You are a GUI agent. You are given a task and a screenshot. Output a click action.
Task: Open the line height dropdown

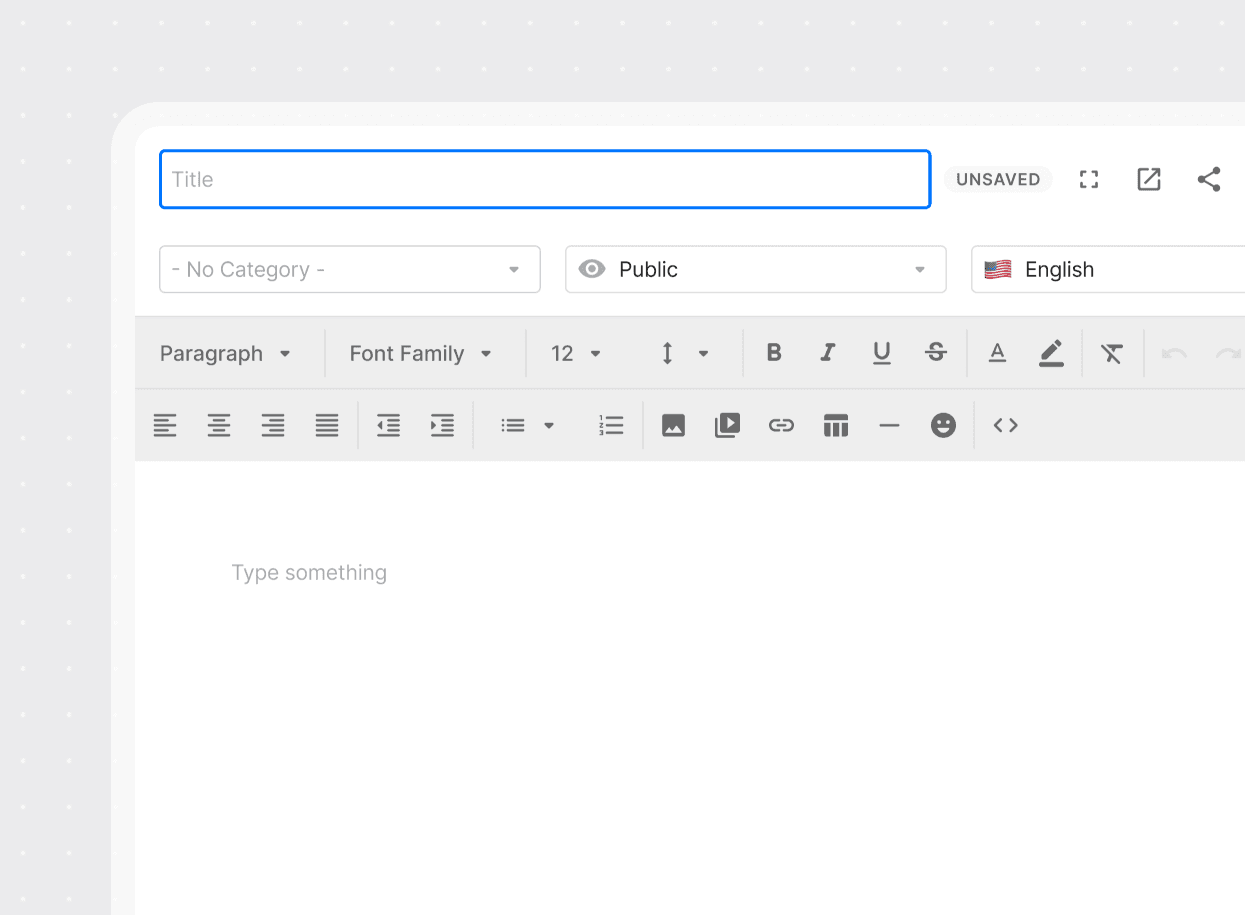point(685,353)
